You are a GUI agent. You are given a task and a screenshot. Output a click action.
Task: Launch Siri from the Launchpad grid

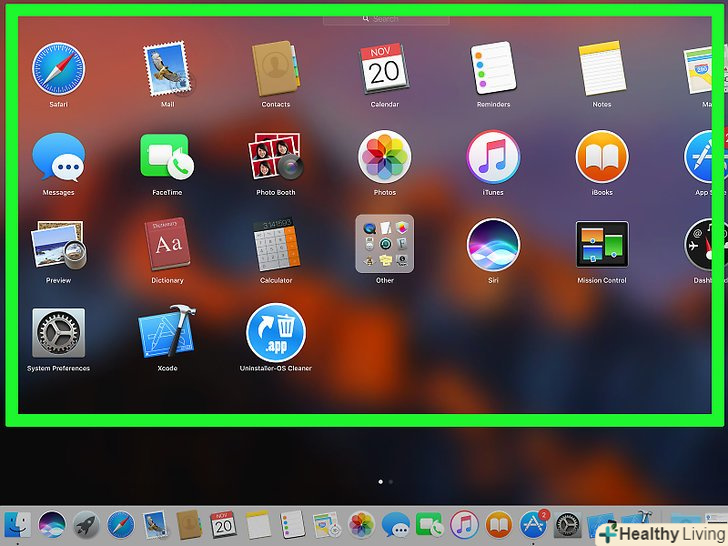[x=493, y=245]
